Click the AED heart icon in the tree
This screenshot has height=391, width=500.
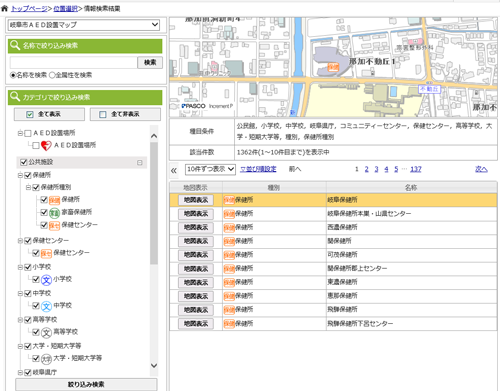[46, 145]
